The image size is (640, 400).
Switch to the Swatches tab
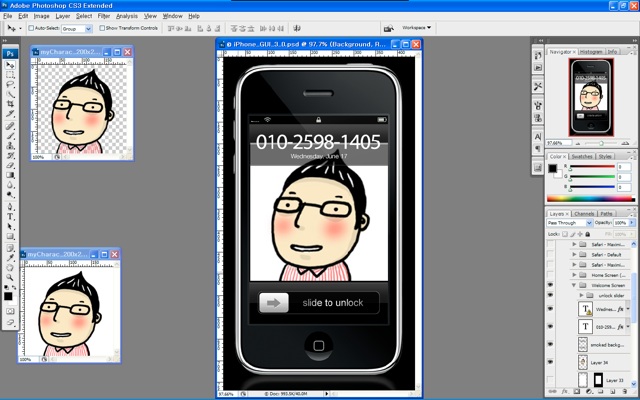pyautogui.click(x=582, y=156)
